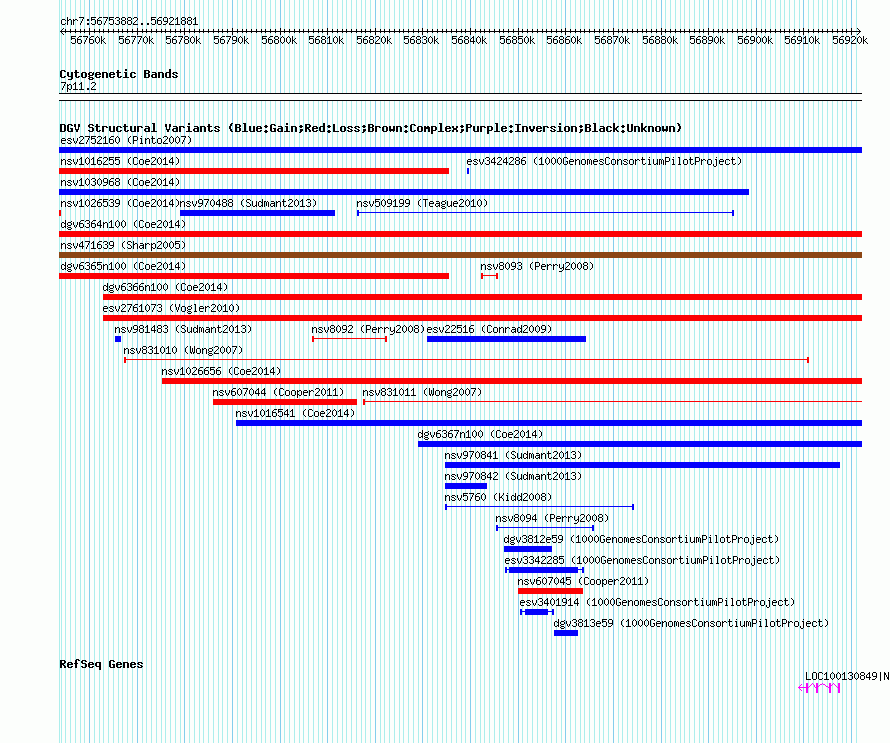
Task: Open nsv831010 (Wong2007) label
Action: 183,350
